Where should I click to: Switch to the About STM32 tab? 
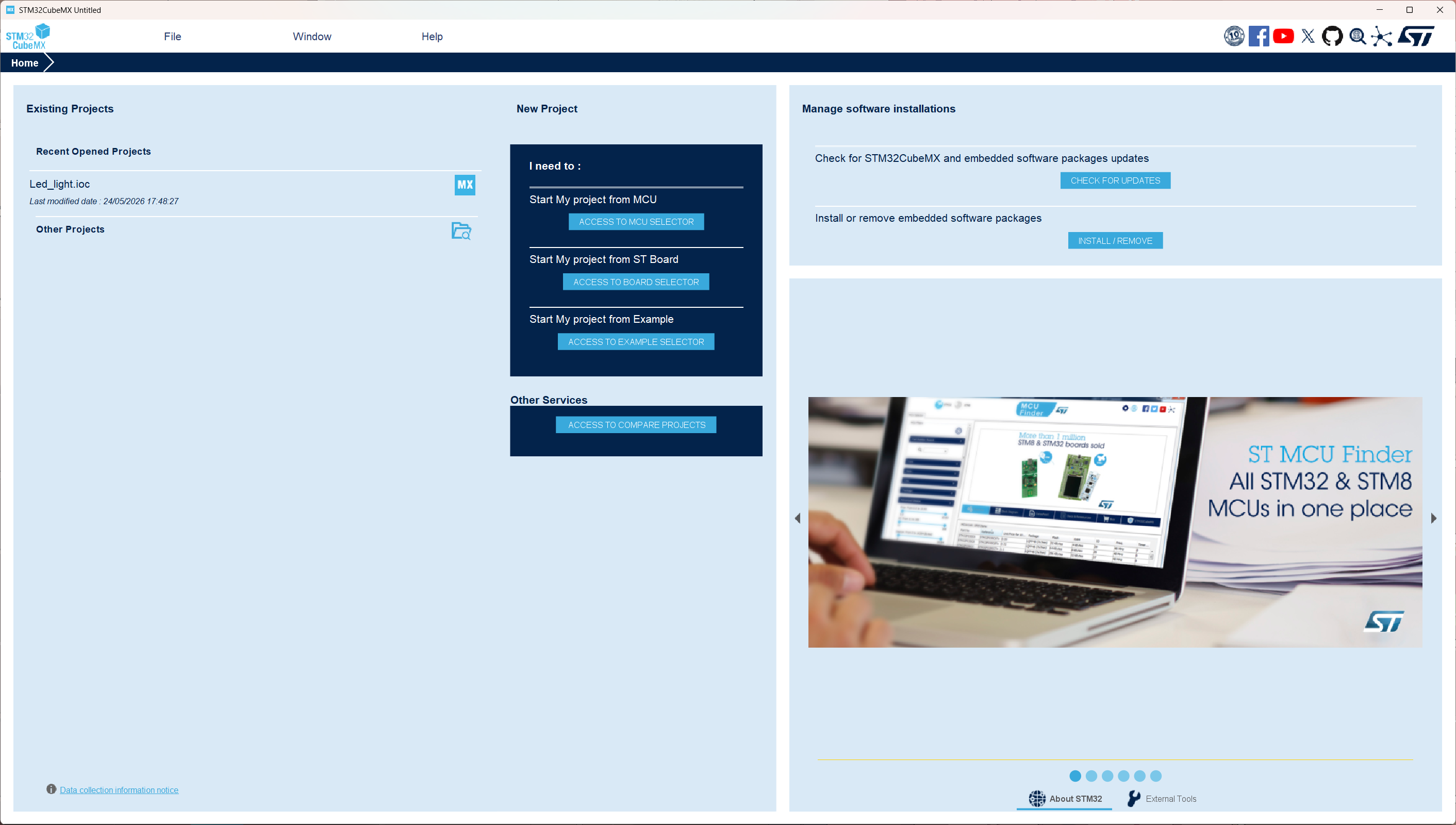pyautogui.click(x=1065, y=798)
